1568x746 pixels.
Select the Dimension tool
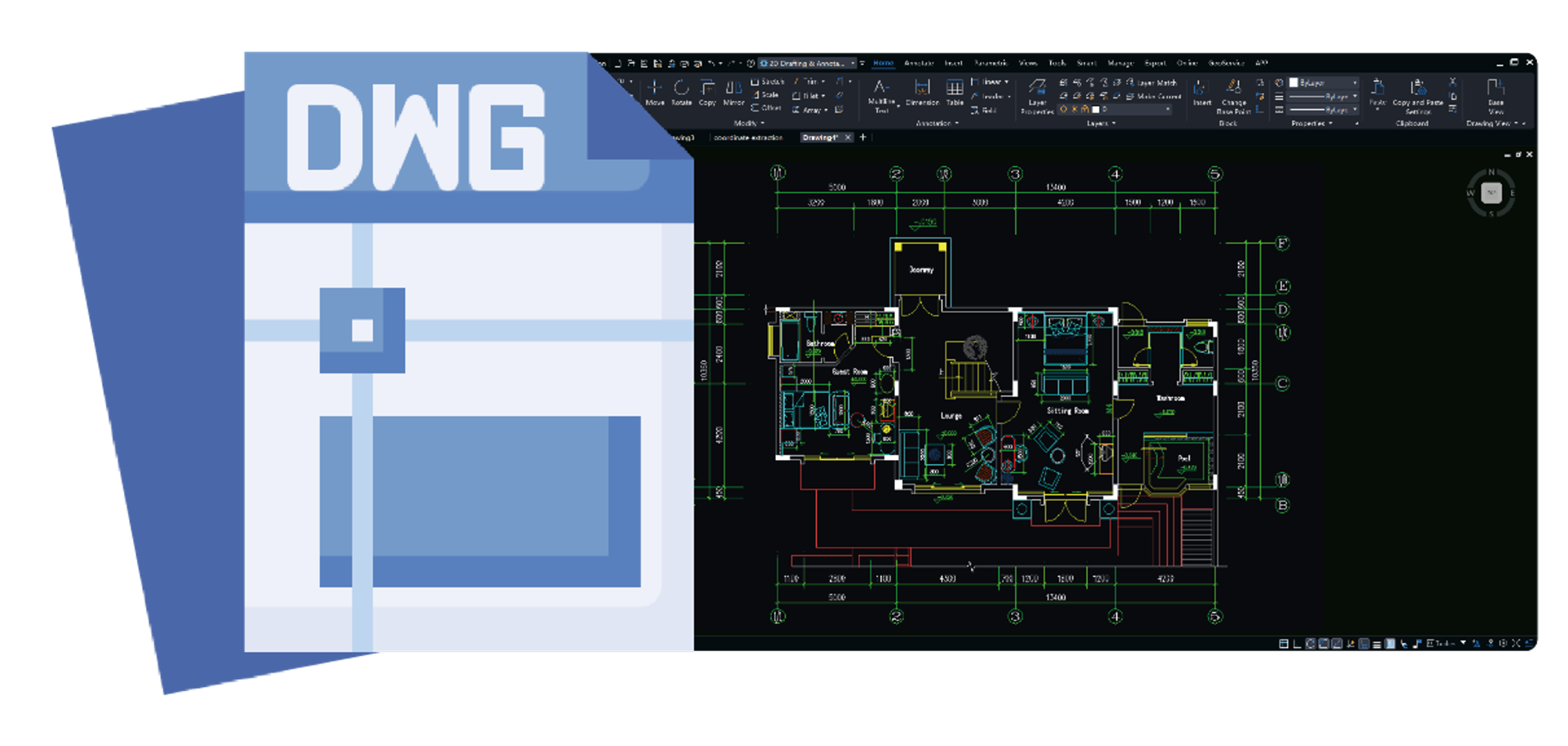pyautogui.click(x=922, y=93)
